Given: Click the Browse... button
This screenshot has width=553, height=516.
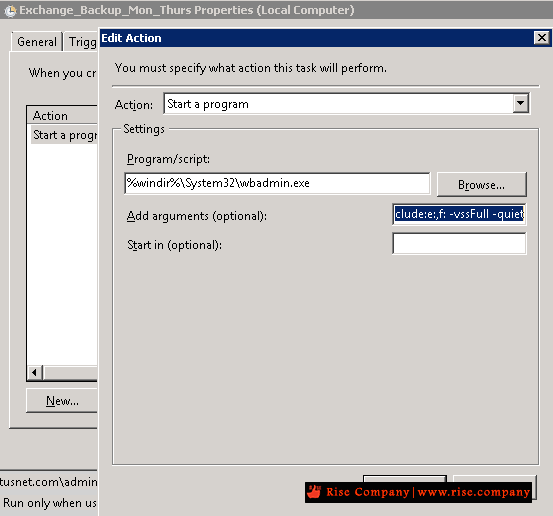Looking at the screenshot, I should 481,184.
